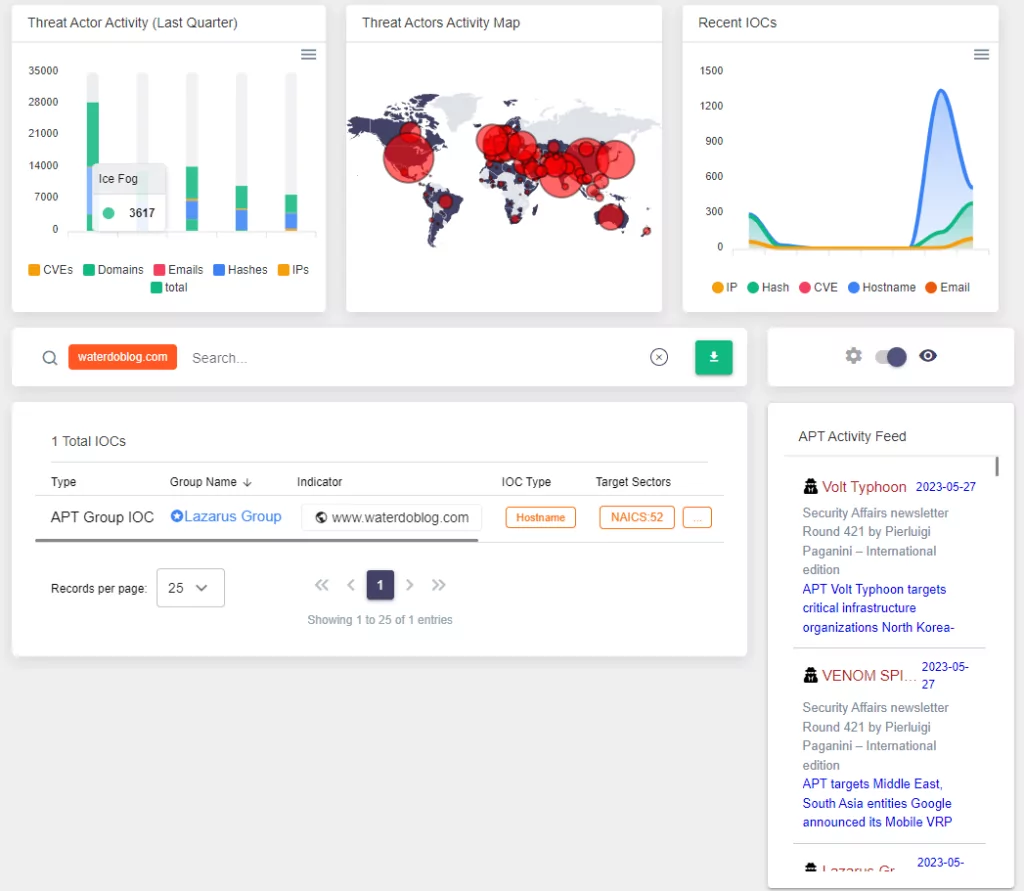
Task: Go to the first page of results
Action: click(321, 585)
